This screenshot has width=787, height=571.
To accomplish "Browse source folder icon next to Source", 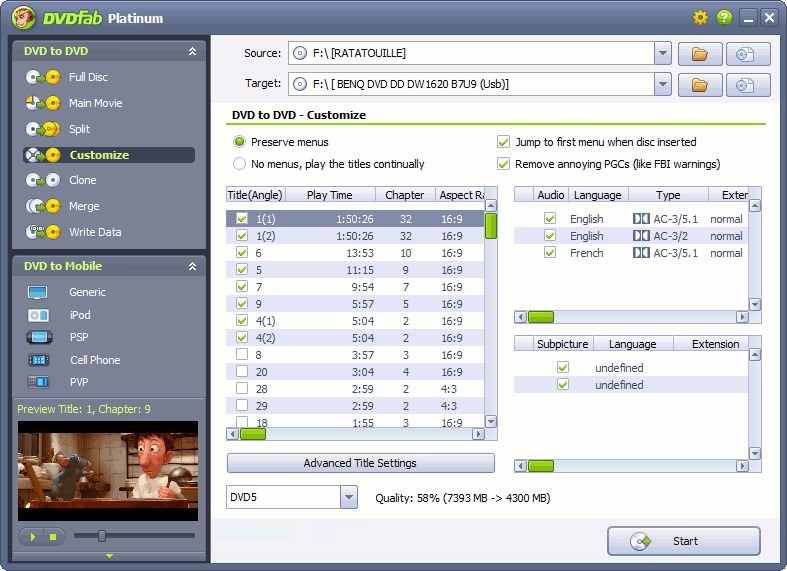I will [x=700, y=54].
